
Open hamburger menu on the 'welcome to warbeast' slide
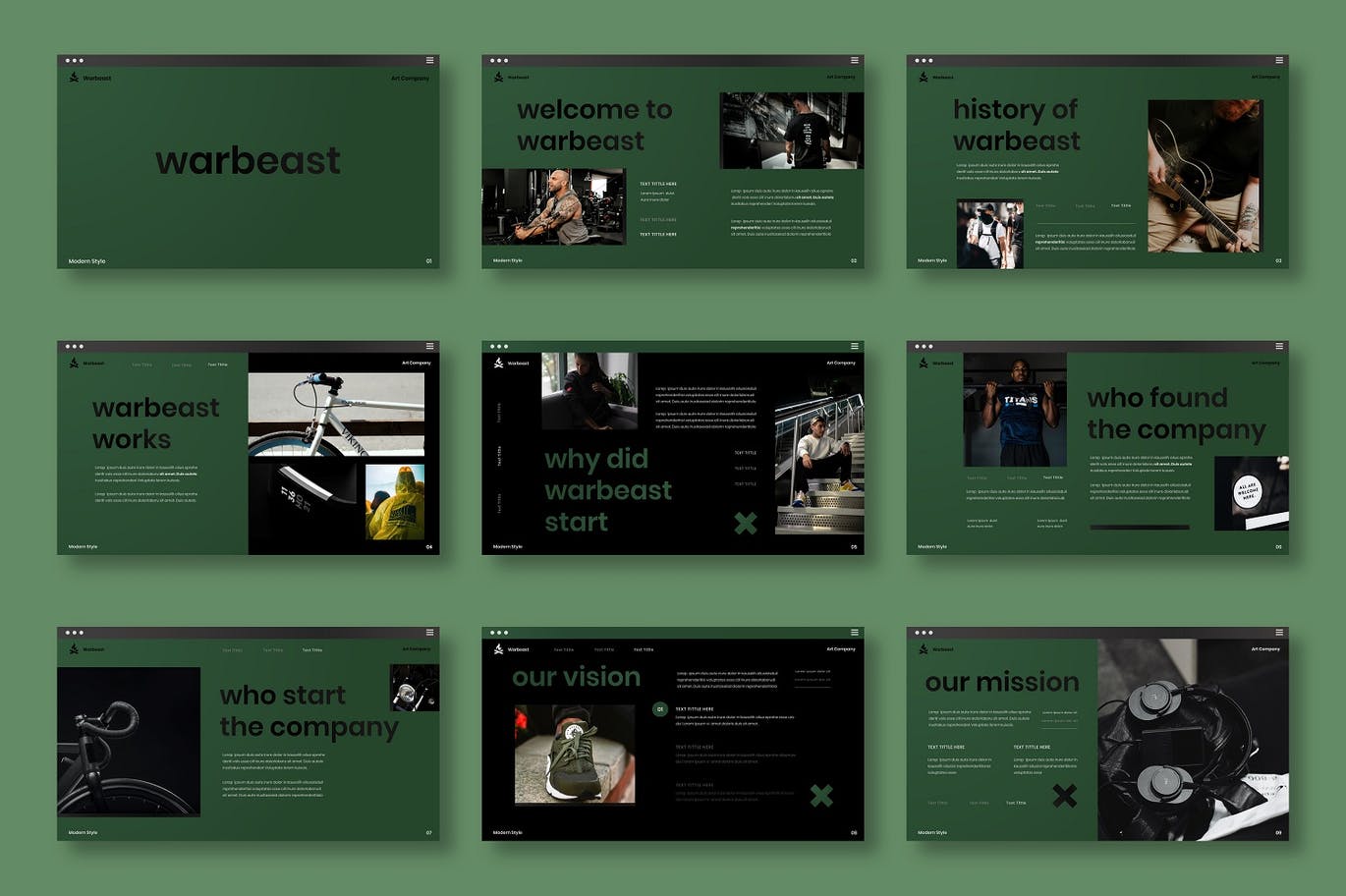[854, 60]
